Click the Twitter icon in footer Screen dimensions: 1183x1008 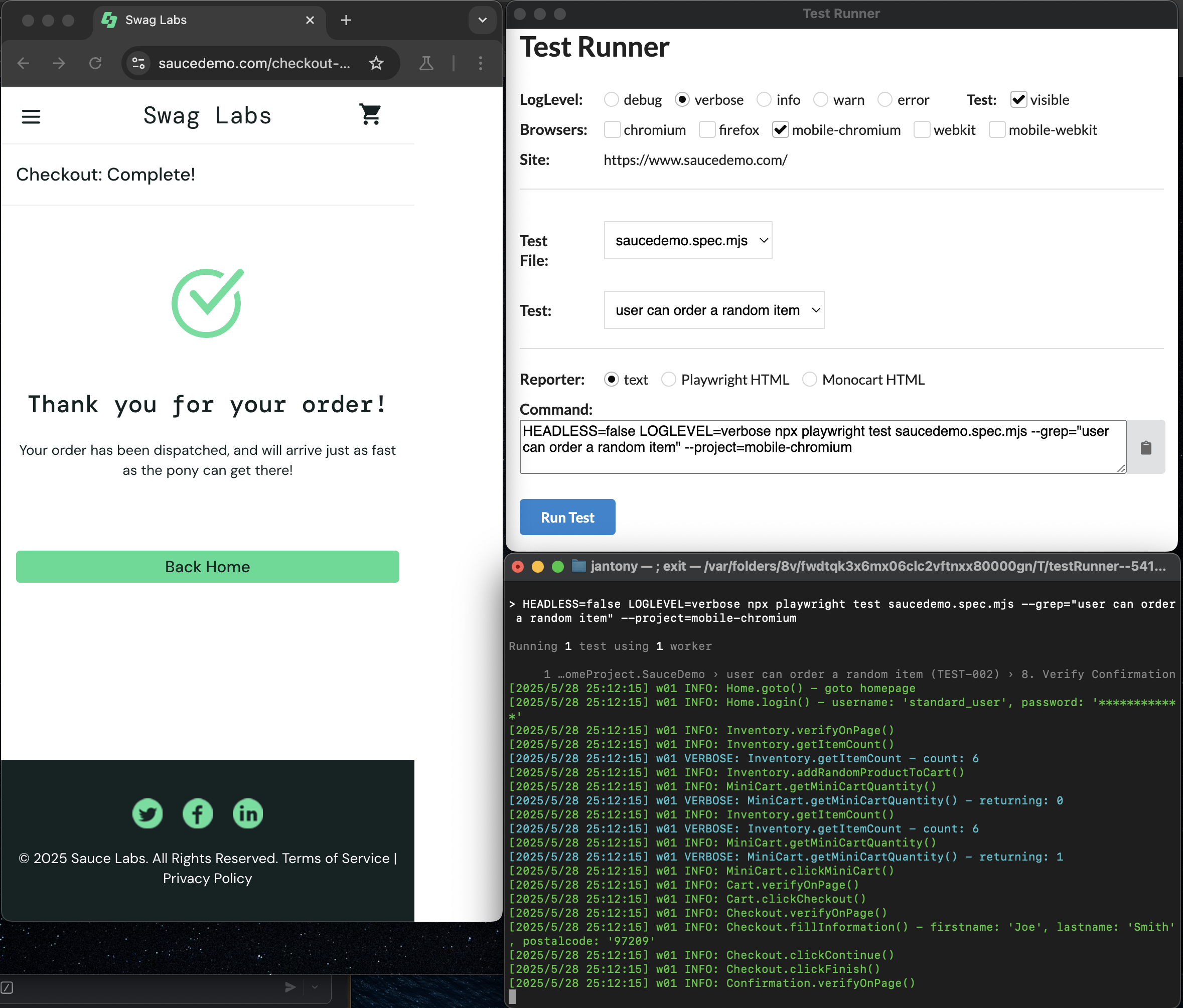[147, 813]
